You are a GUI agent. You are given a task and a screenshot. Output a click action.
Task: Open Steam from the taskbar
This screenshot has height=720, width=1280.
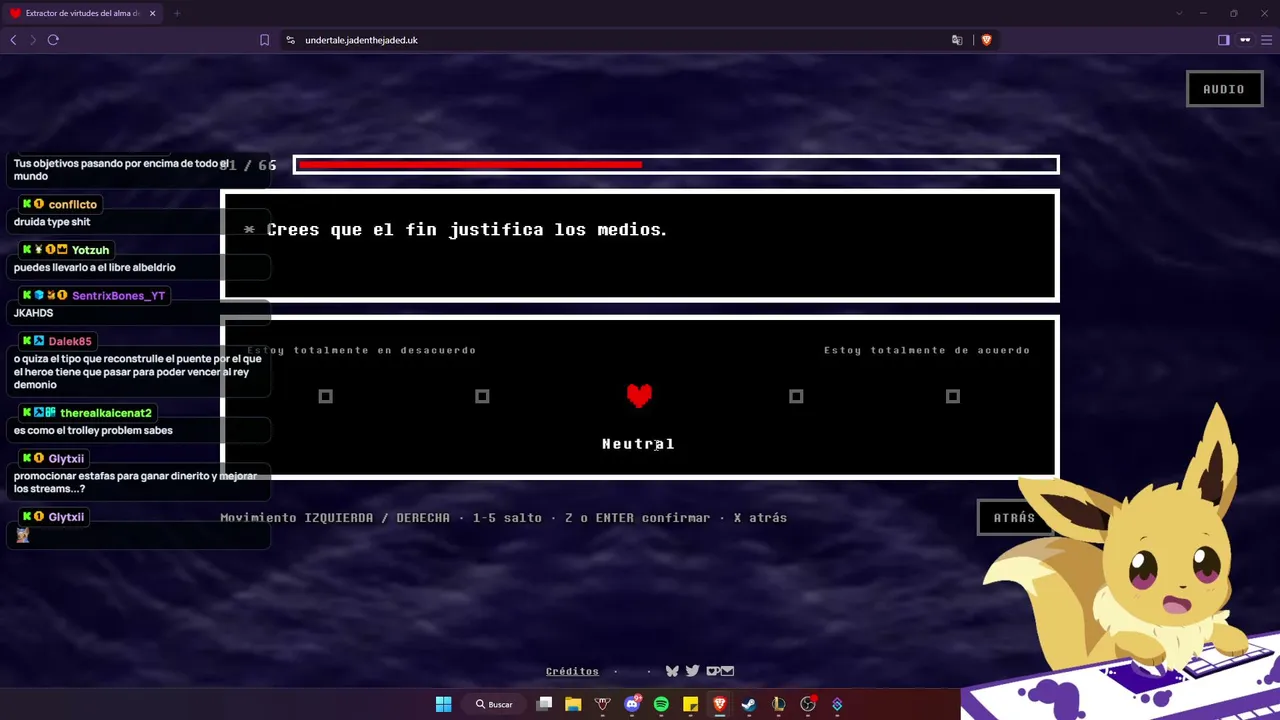748,704
